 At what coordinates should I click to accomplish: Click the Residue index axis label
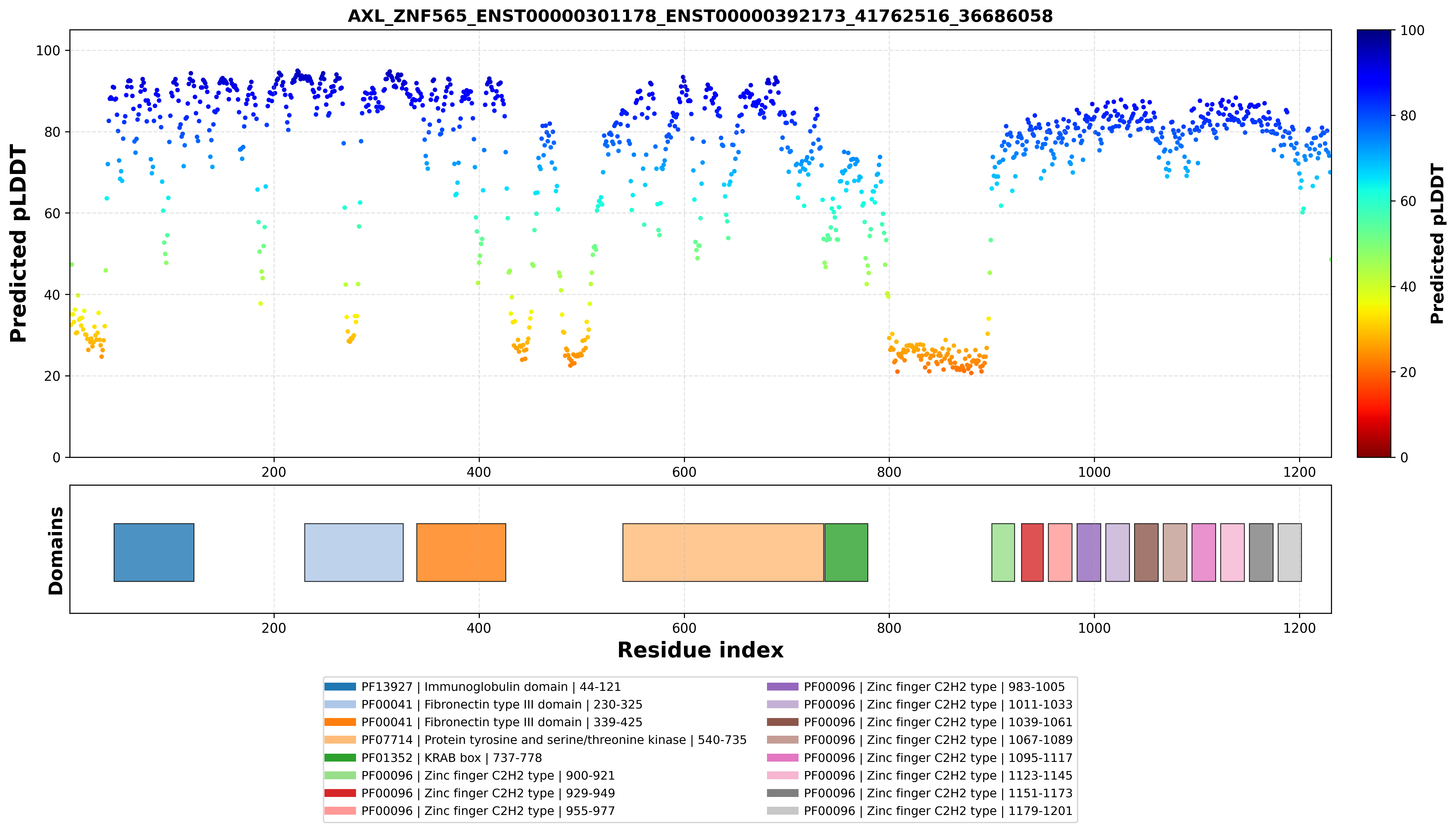coord(700,650)
